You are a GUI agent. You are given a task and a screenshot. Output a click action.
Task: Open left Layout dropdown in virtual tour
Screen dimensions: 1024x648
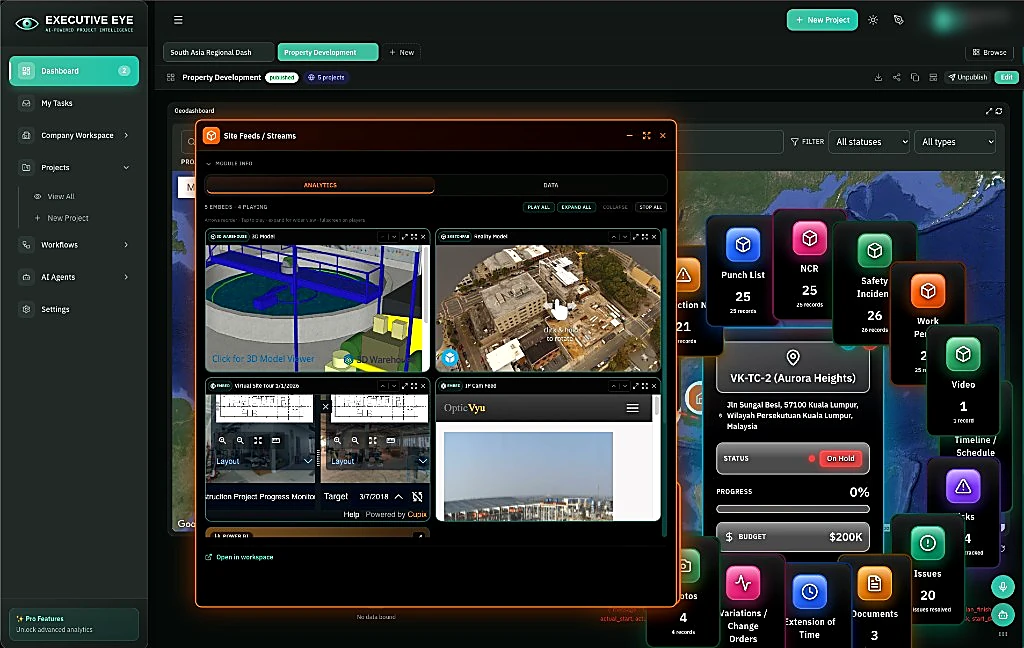pyautogui.click(x=264, y=461)
